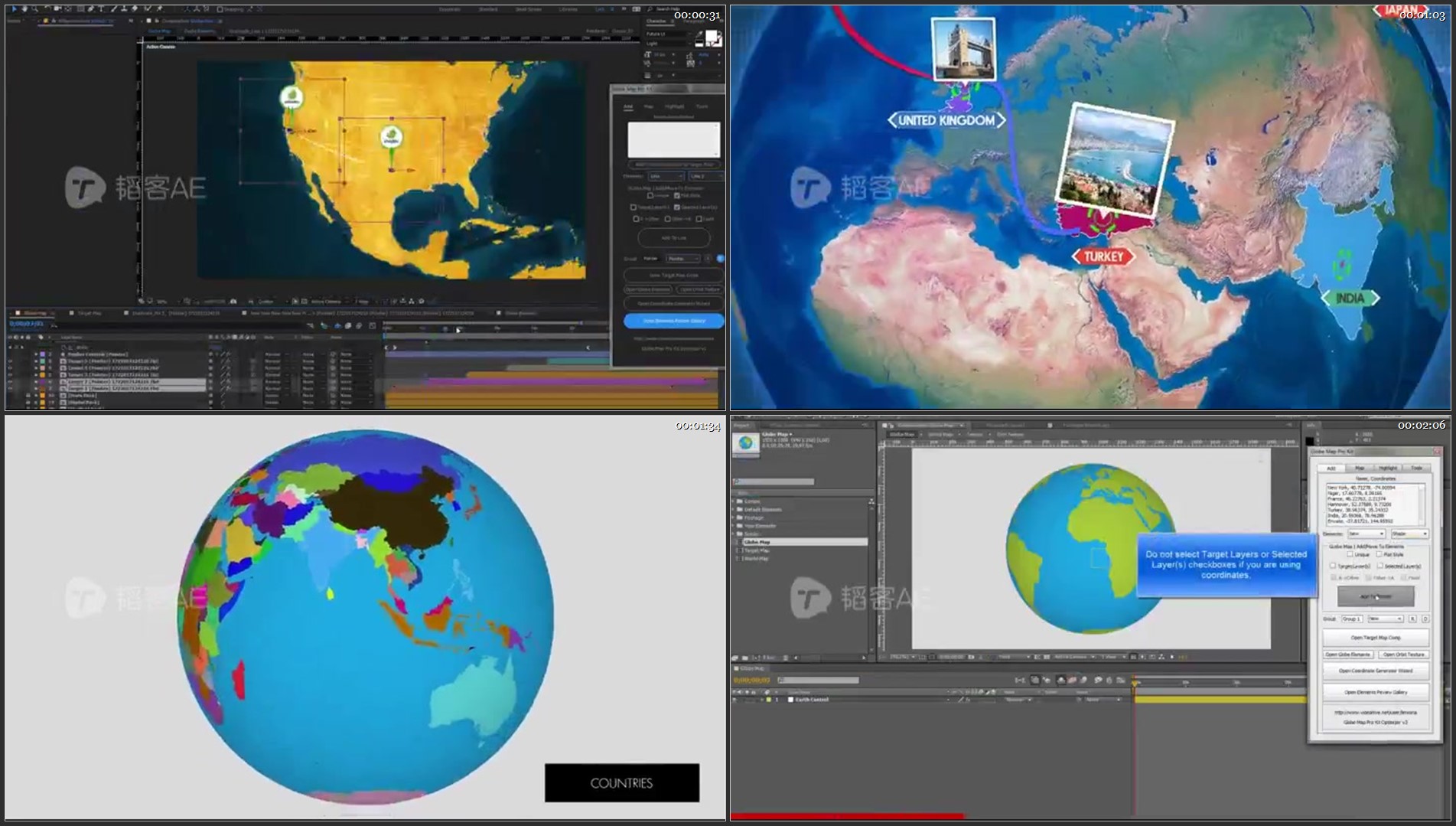Select the Type (T) tool in dark toolbar
The height and width of the screenshot is (826, 1456).
pos(101,9)
